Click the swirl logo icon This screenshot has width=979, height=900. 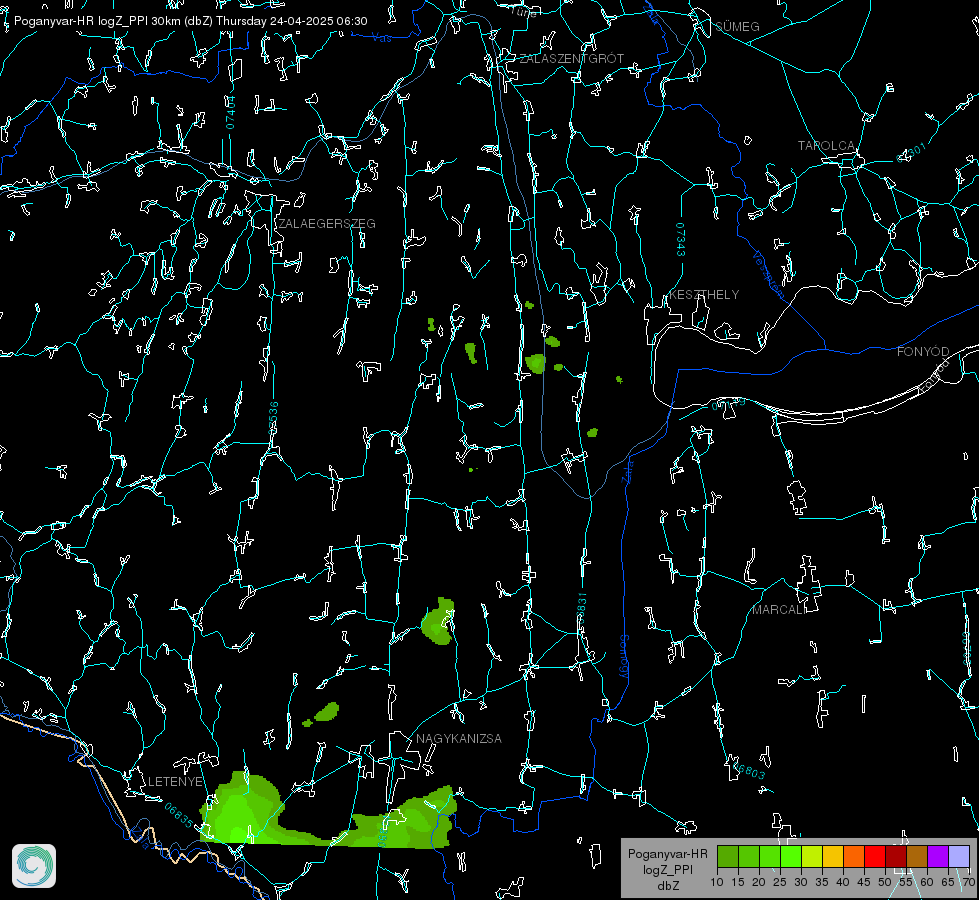pyautogui.click(x=34, y=866)
